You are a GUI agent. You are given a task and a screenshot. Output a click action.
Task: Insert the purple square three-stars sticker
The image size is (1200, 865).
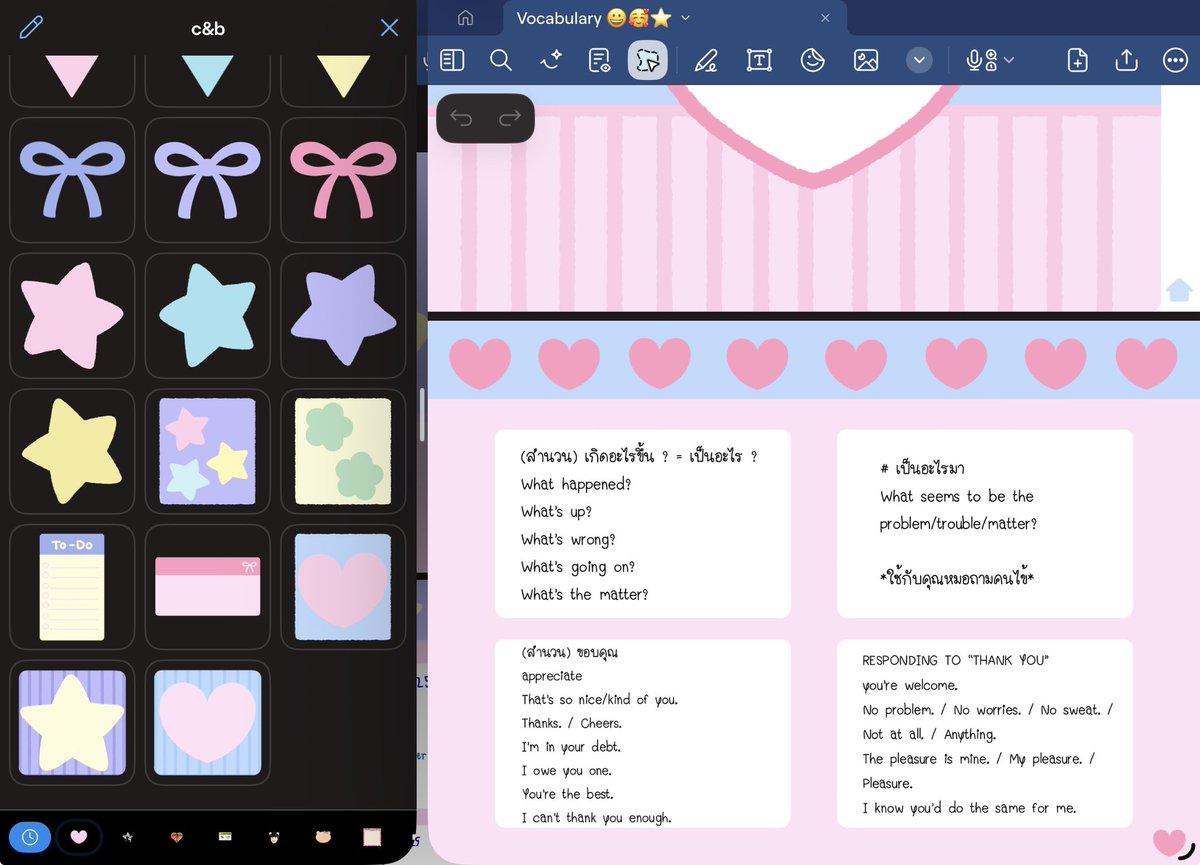[x=207, y=451]
